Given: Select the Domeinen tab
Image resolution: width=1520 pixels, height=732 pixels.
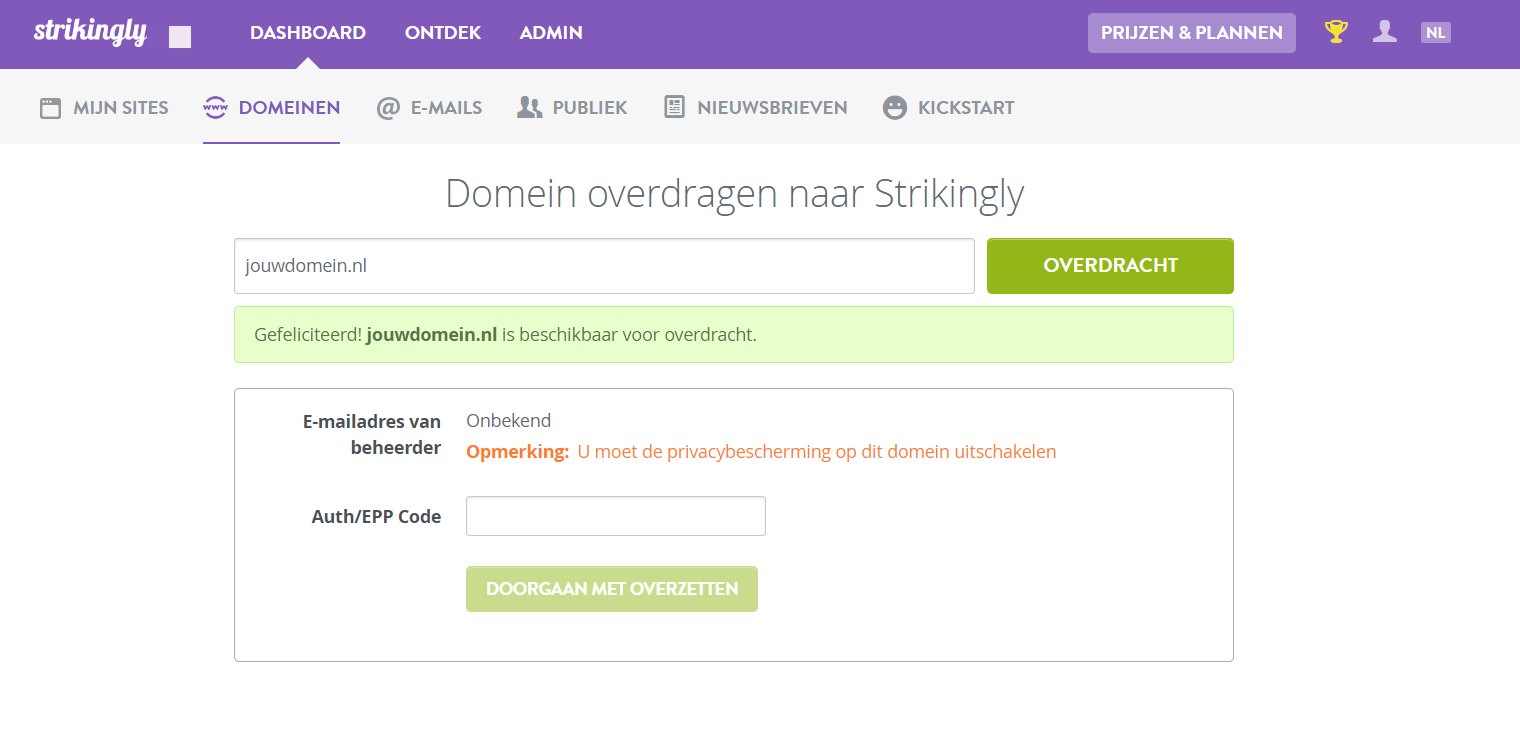Looking at the screenshot, I should pos(272,108).
